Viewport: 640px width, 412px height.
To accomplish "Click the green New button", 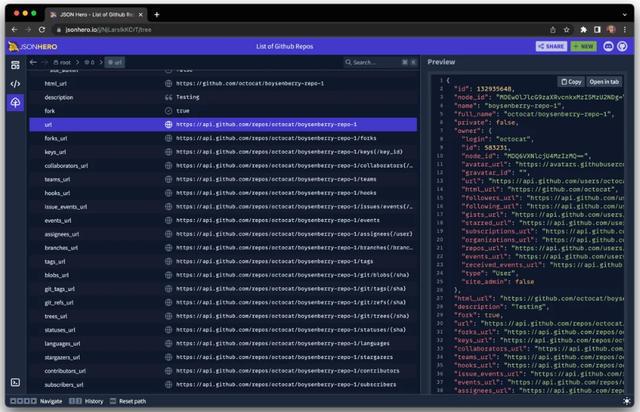I will coord(583,46).
